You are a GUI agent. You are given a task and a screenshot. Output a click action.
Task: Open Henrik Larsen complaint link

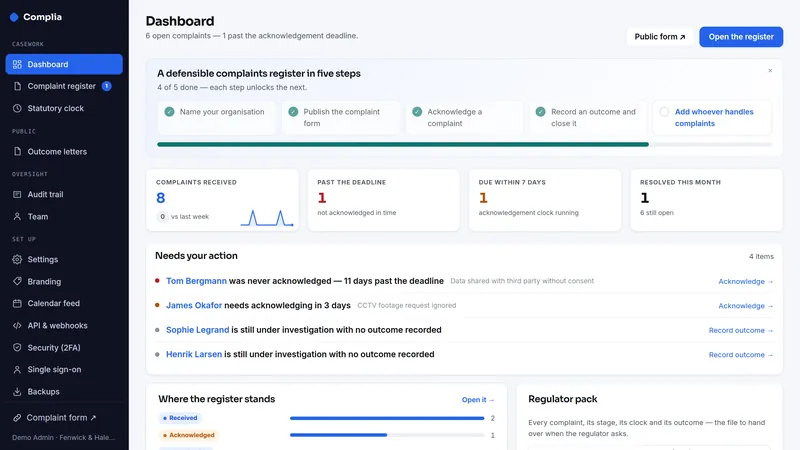[x=194, y=355]
